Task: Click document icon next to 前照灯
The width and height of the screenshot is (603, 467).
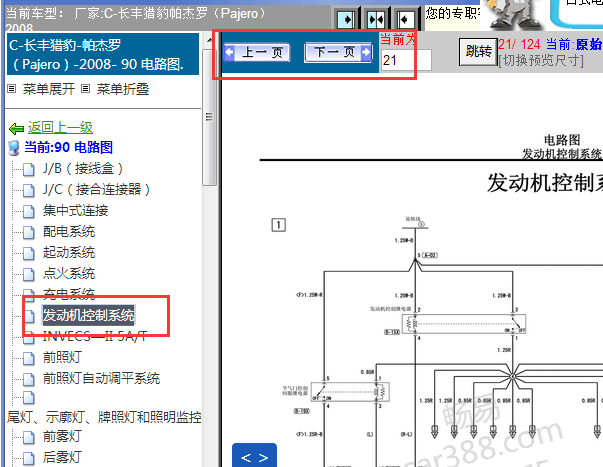Action: pos(29,358)
